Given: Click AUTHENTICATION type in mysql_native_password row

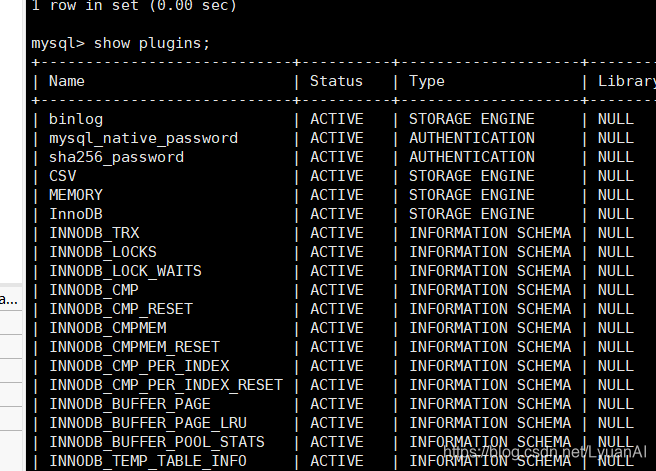Looking at the screenshot, I should click(472, 138).
